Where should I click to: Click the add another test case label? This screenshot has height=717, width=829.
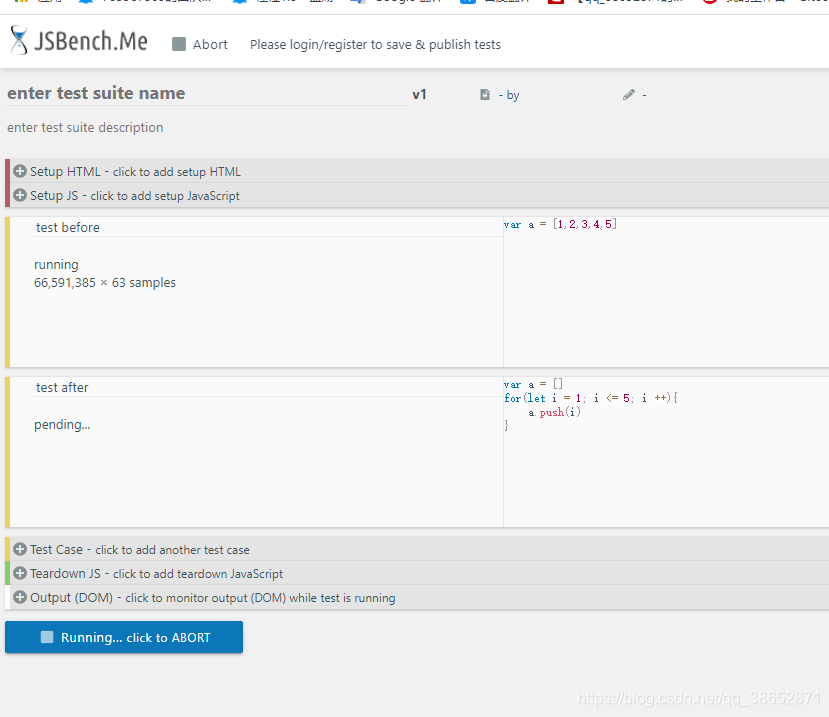point(172,550)
